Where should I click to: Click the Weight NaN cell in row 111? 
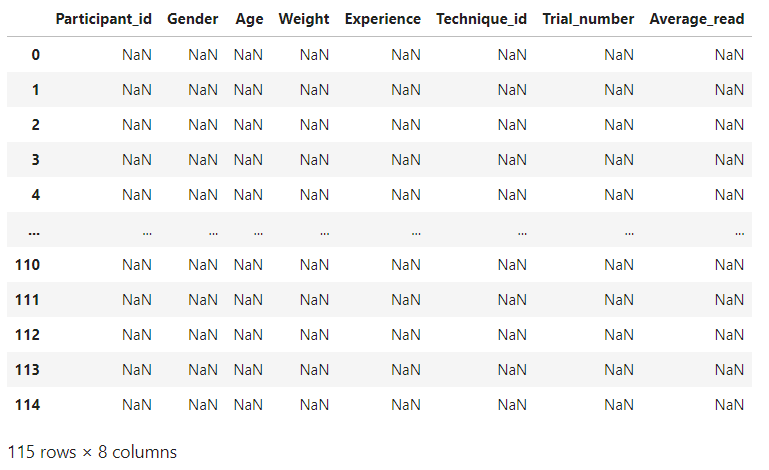[314, 300]
